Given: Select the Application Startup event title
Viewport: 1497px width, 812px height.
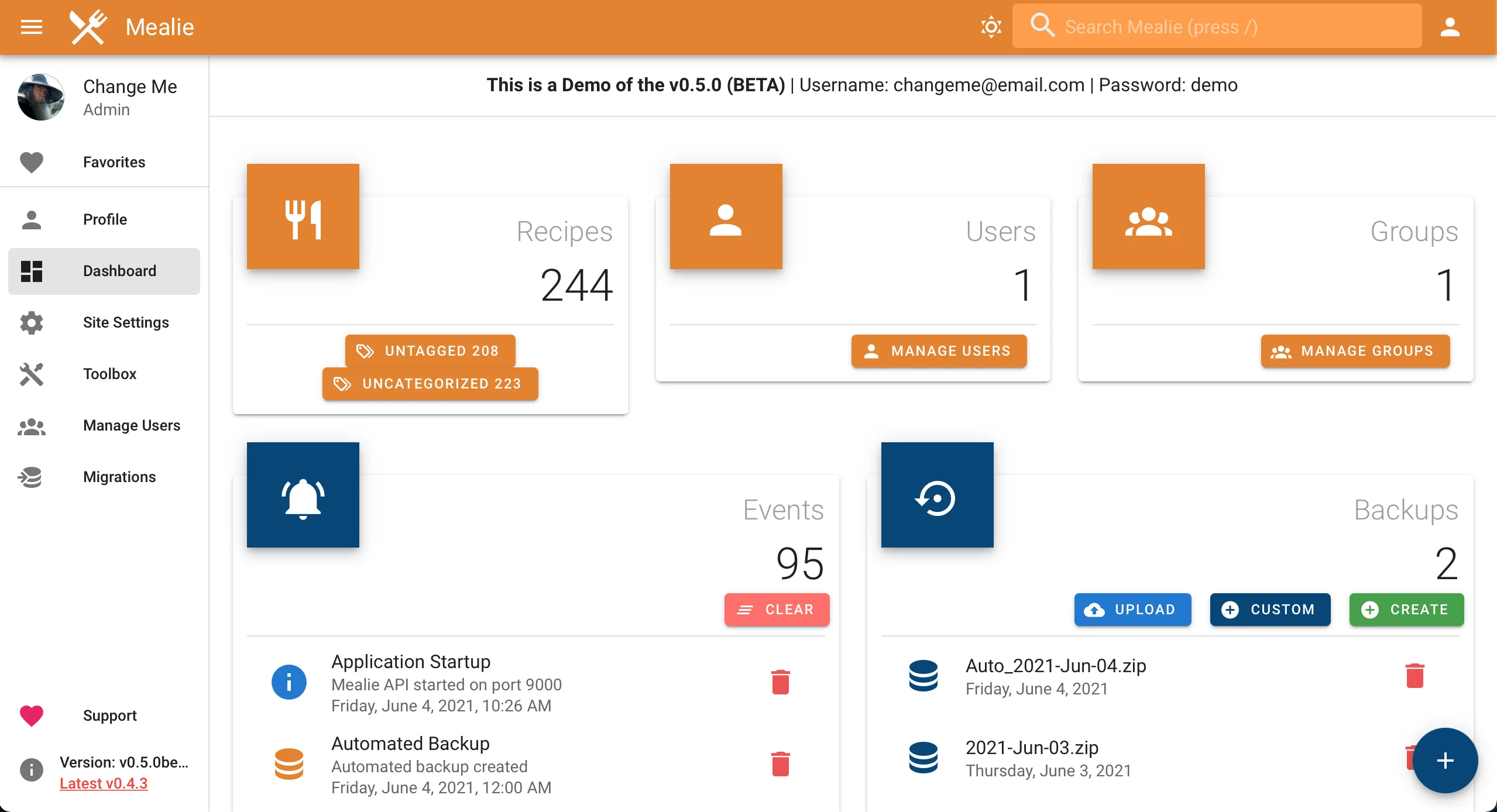Looking at the screenshot, I should tap(411, 662).
